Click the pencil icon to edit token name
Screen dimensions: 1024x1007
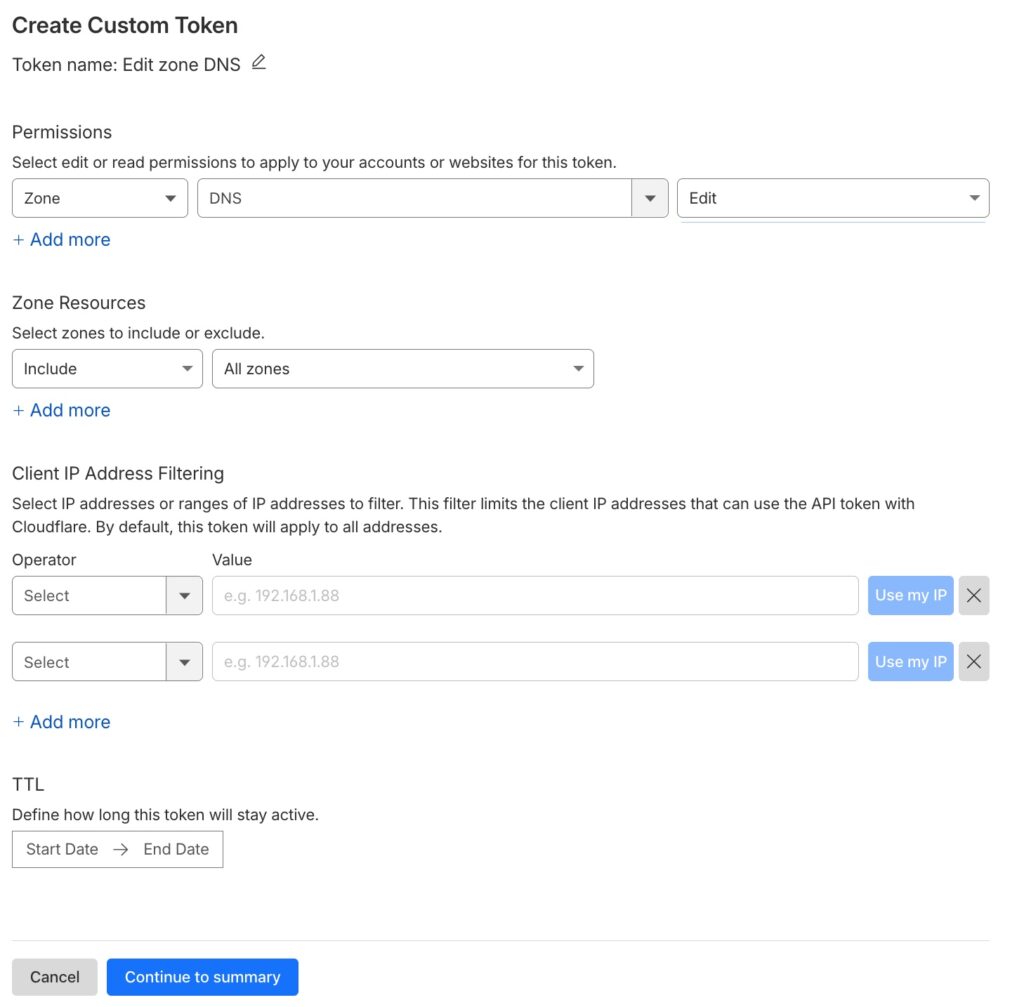(259, 63)
